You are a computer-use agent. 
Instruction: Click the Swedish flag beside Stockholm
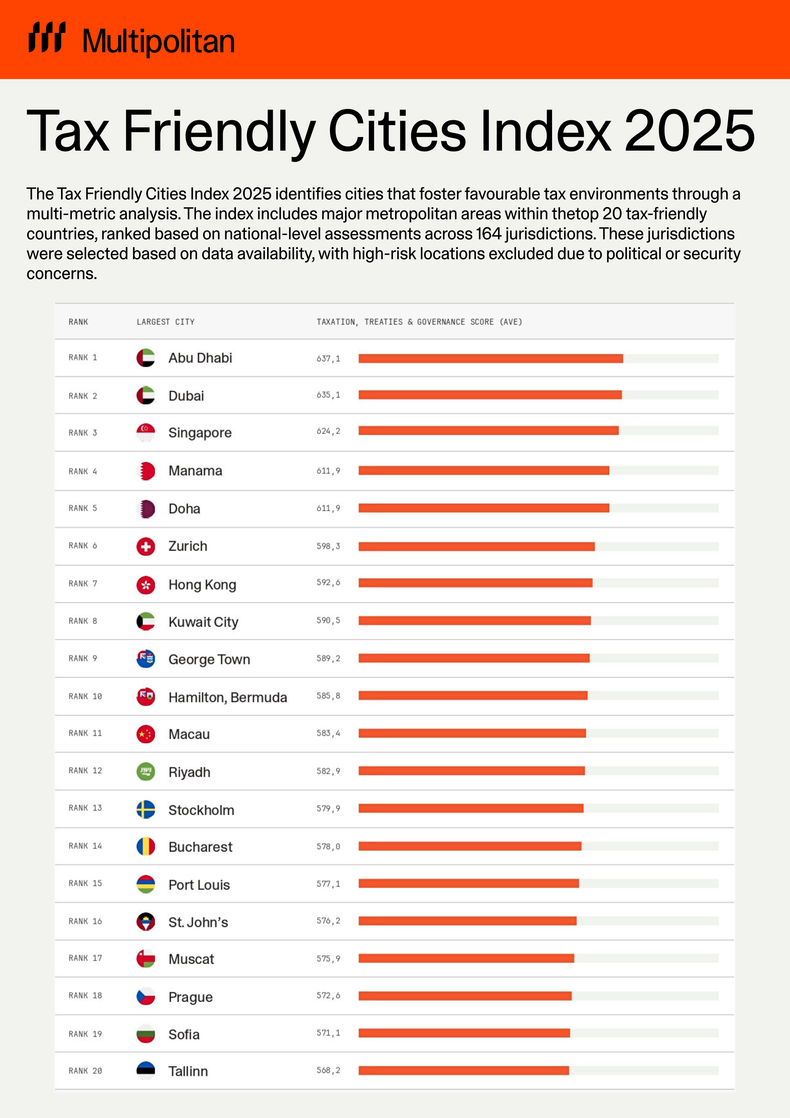click(146, 810)
